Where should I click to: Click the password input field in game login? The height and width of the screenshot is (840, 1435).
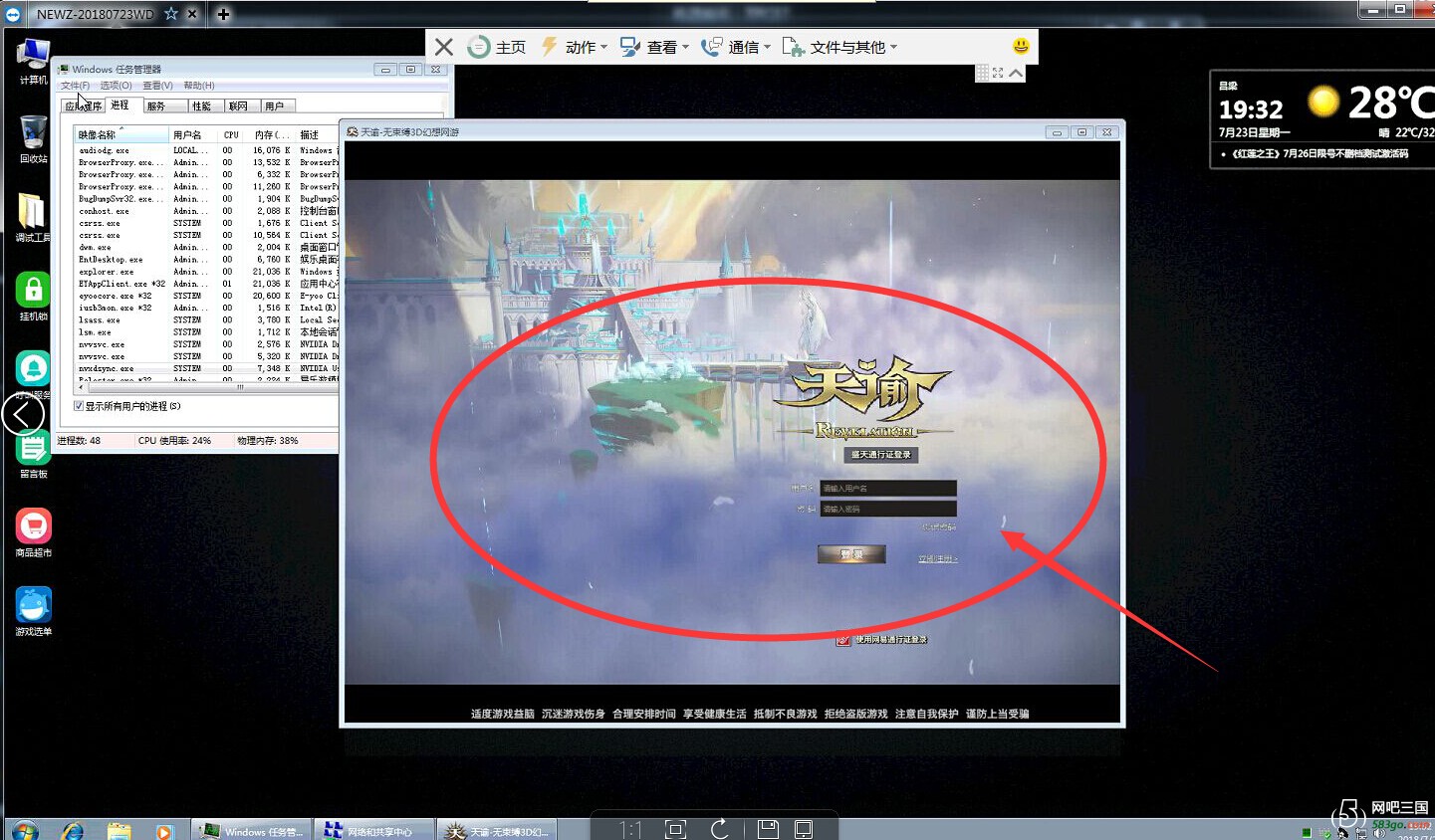pyautogui.click(x=887, y=509)
